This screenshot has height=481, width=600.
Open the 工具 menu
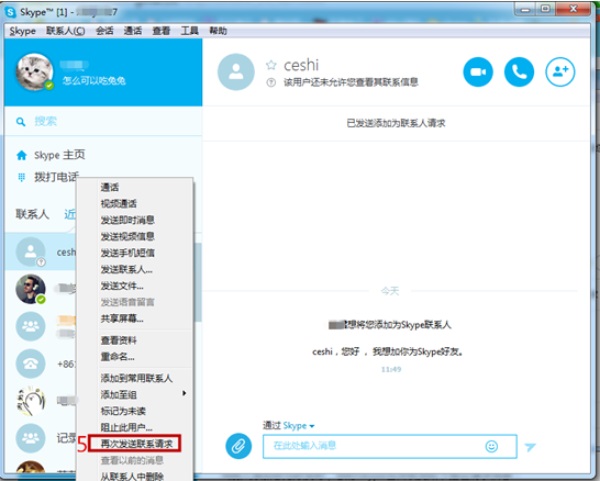[x=190, y=31]
